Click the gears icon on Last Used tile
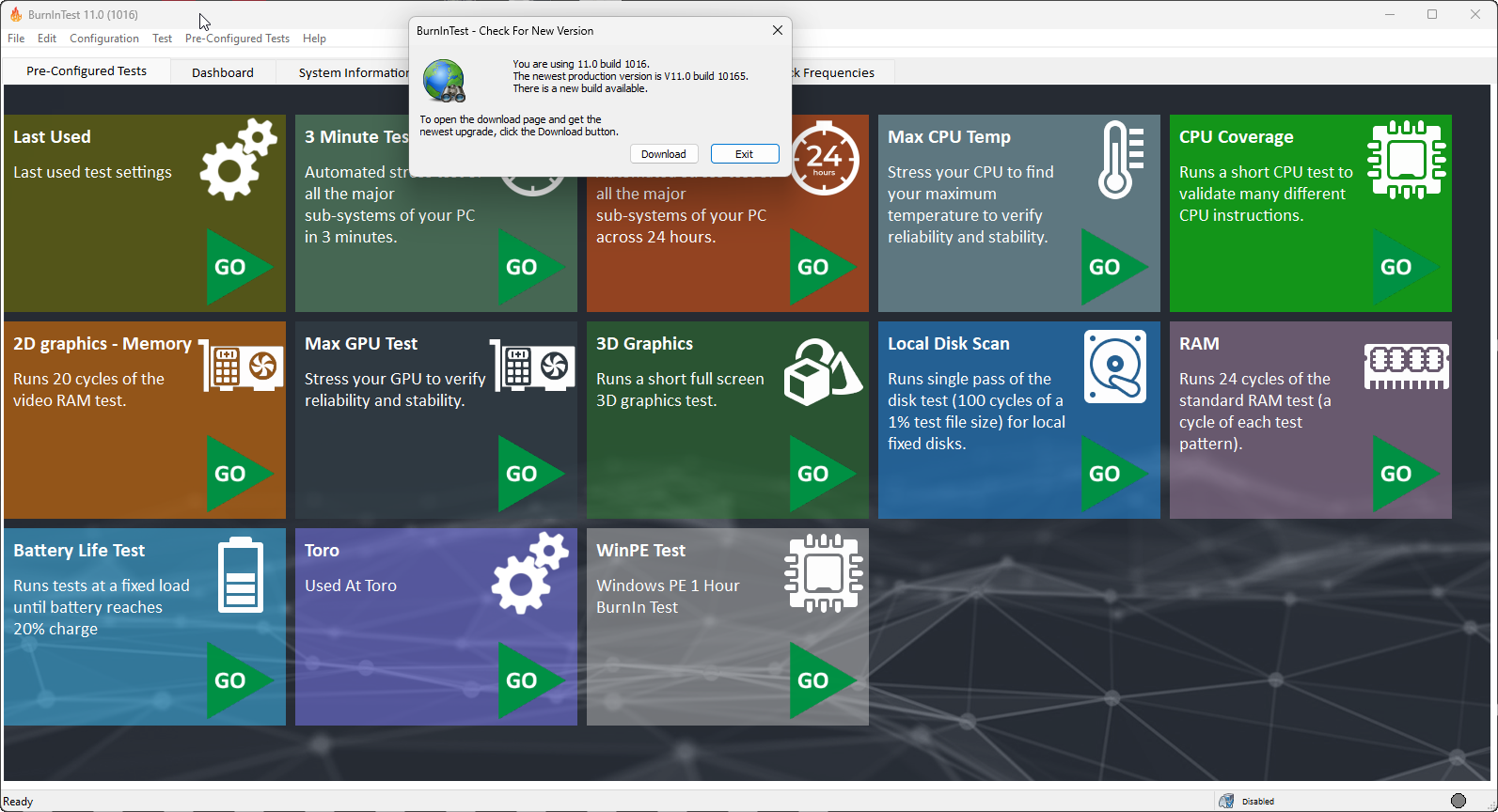 click(239, 159)
